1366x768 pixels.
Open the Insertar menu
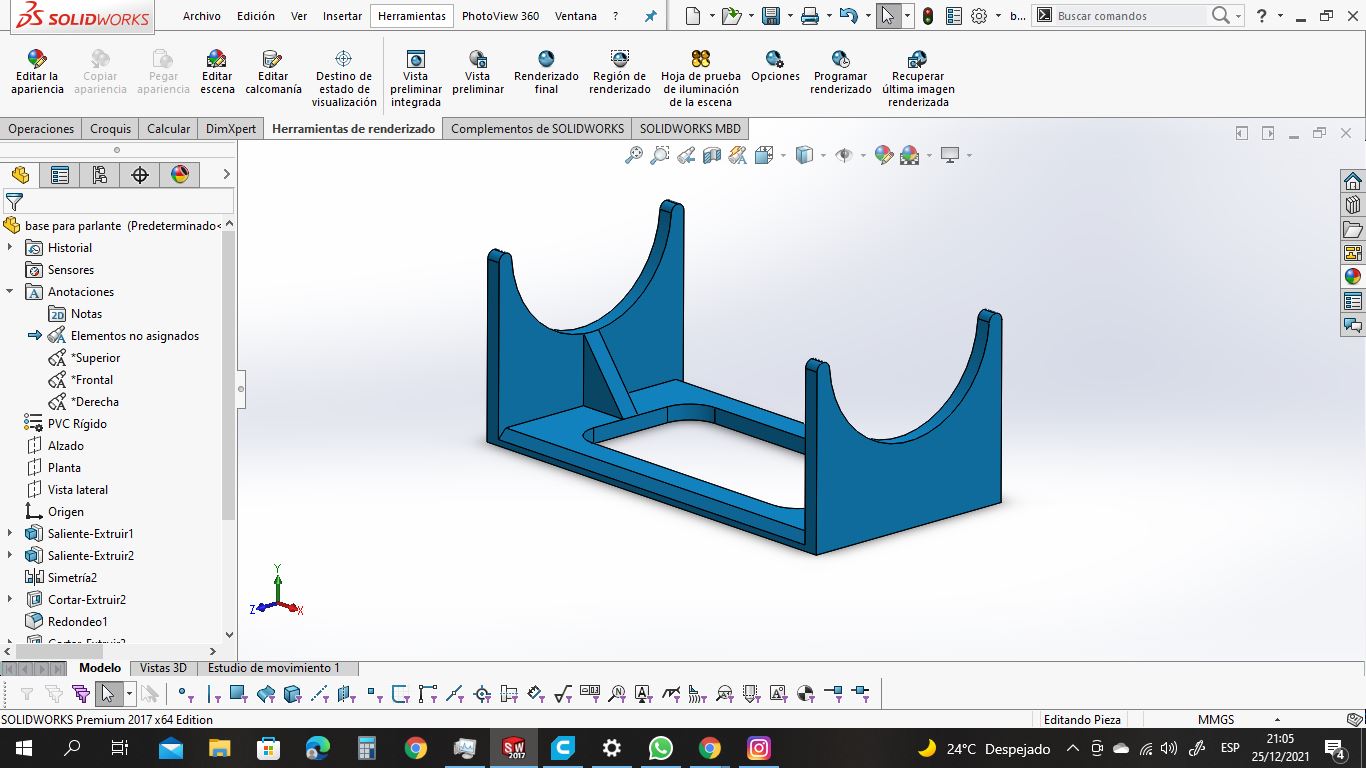342,16
